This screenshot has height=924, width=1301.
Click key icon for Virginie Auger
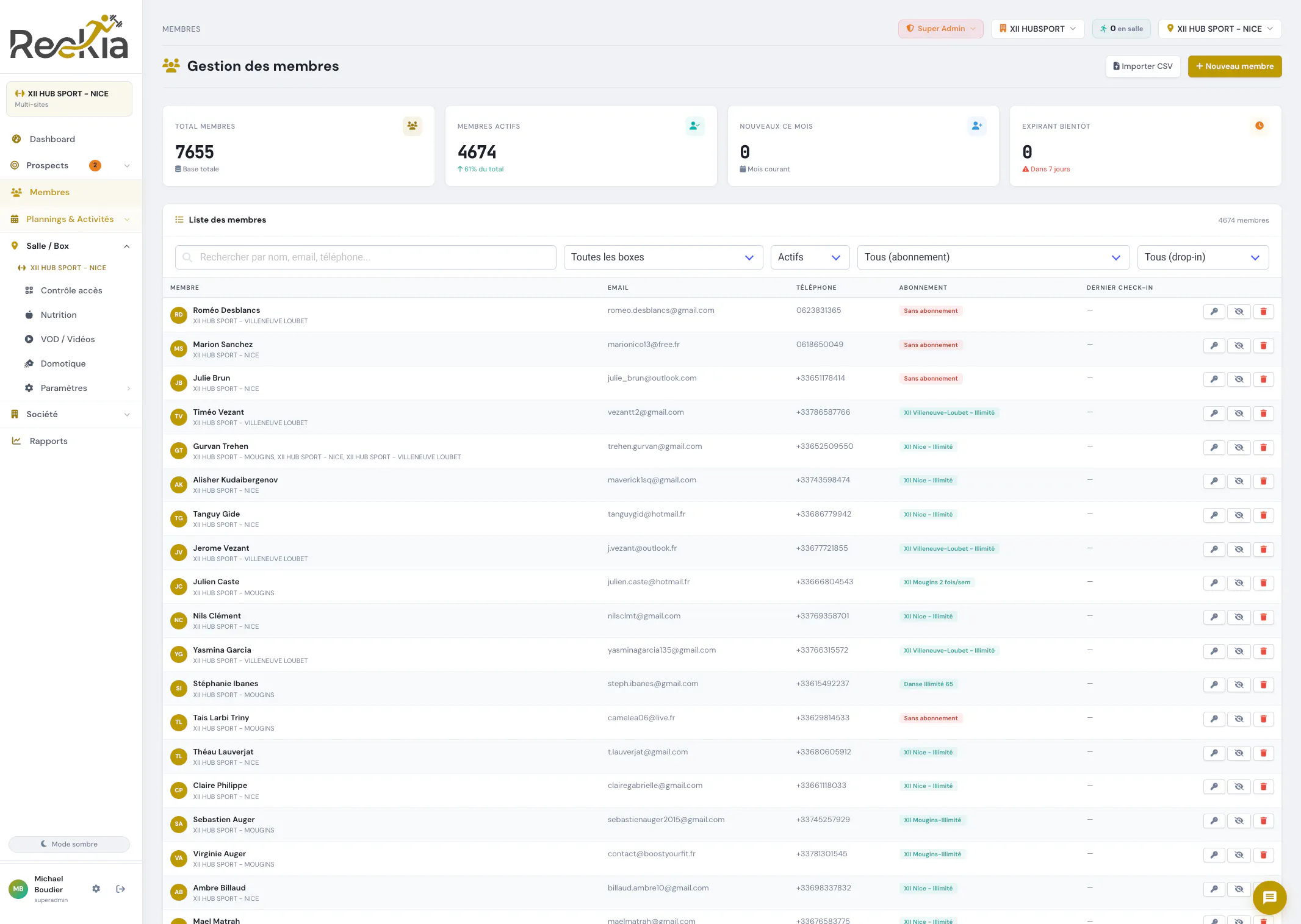click(x=1214, y=855)
